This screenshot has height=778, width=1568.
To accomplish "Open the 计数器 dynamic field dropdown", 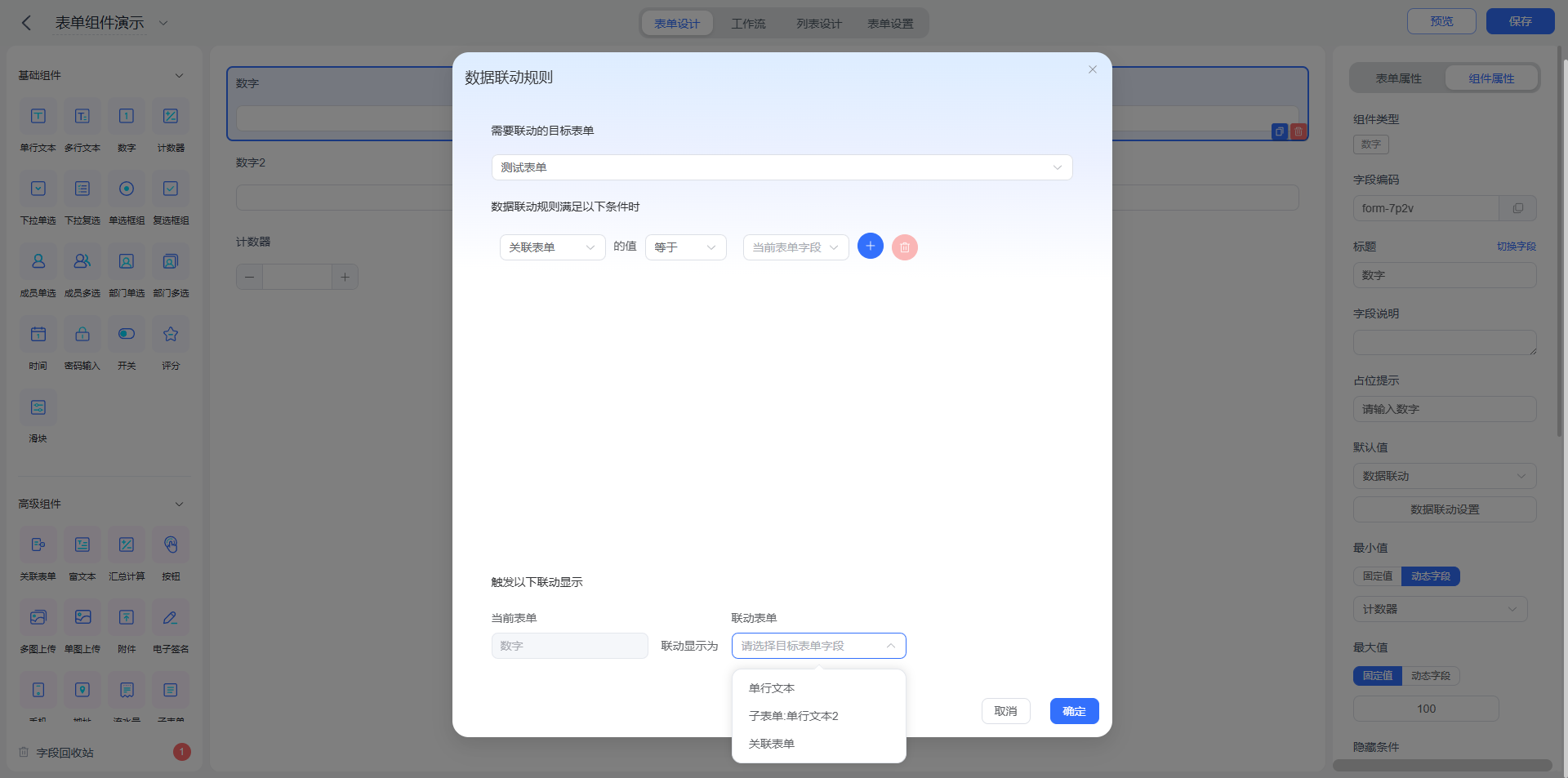I will pos(1440,609).
